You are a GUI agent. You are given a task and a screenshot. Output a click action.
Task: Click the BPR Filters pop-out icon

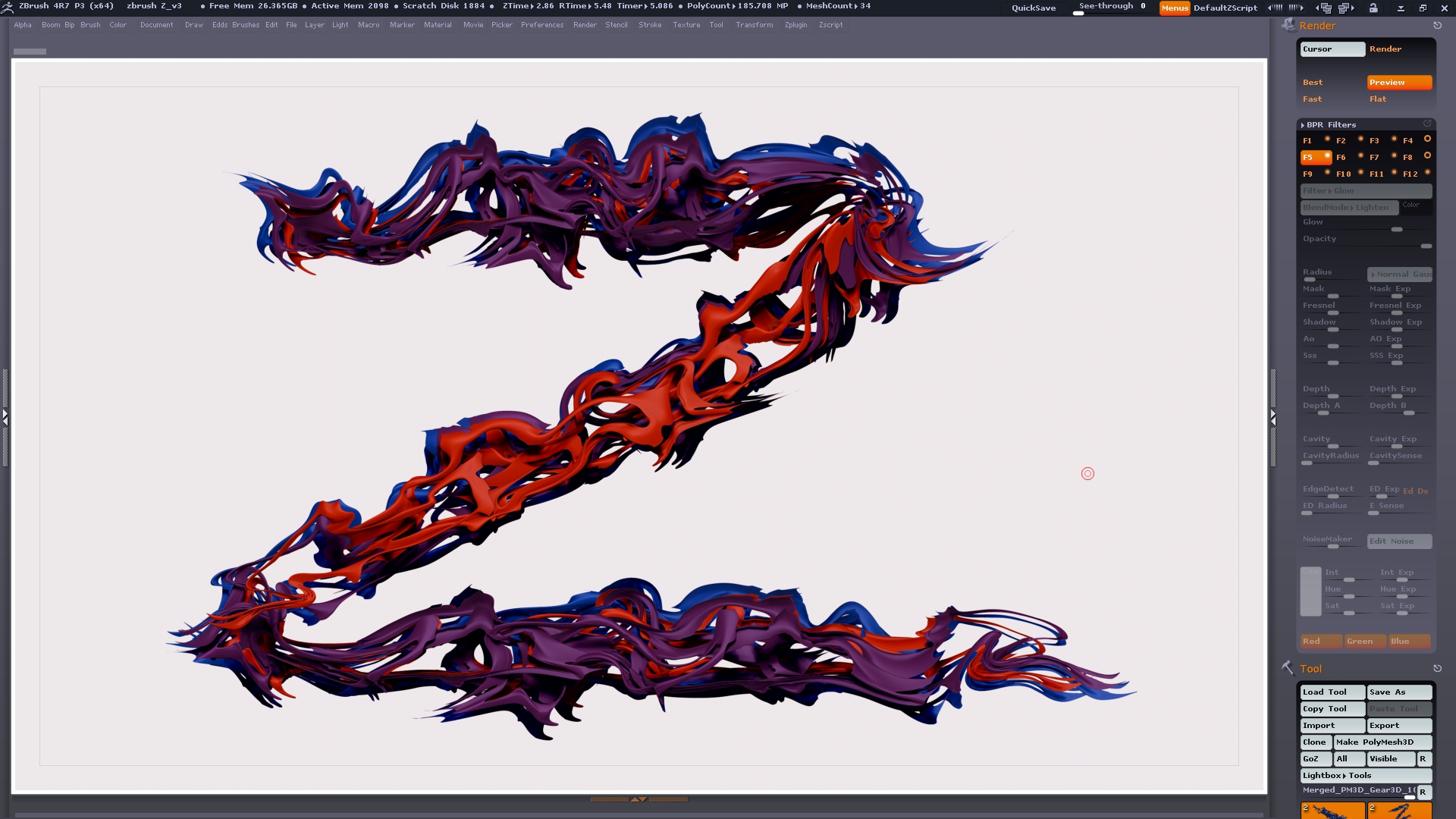pyautogui.click(x=1427, y=124)
